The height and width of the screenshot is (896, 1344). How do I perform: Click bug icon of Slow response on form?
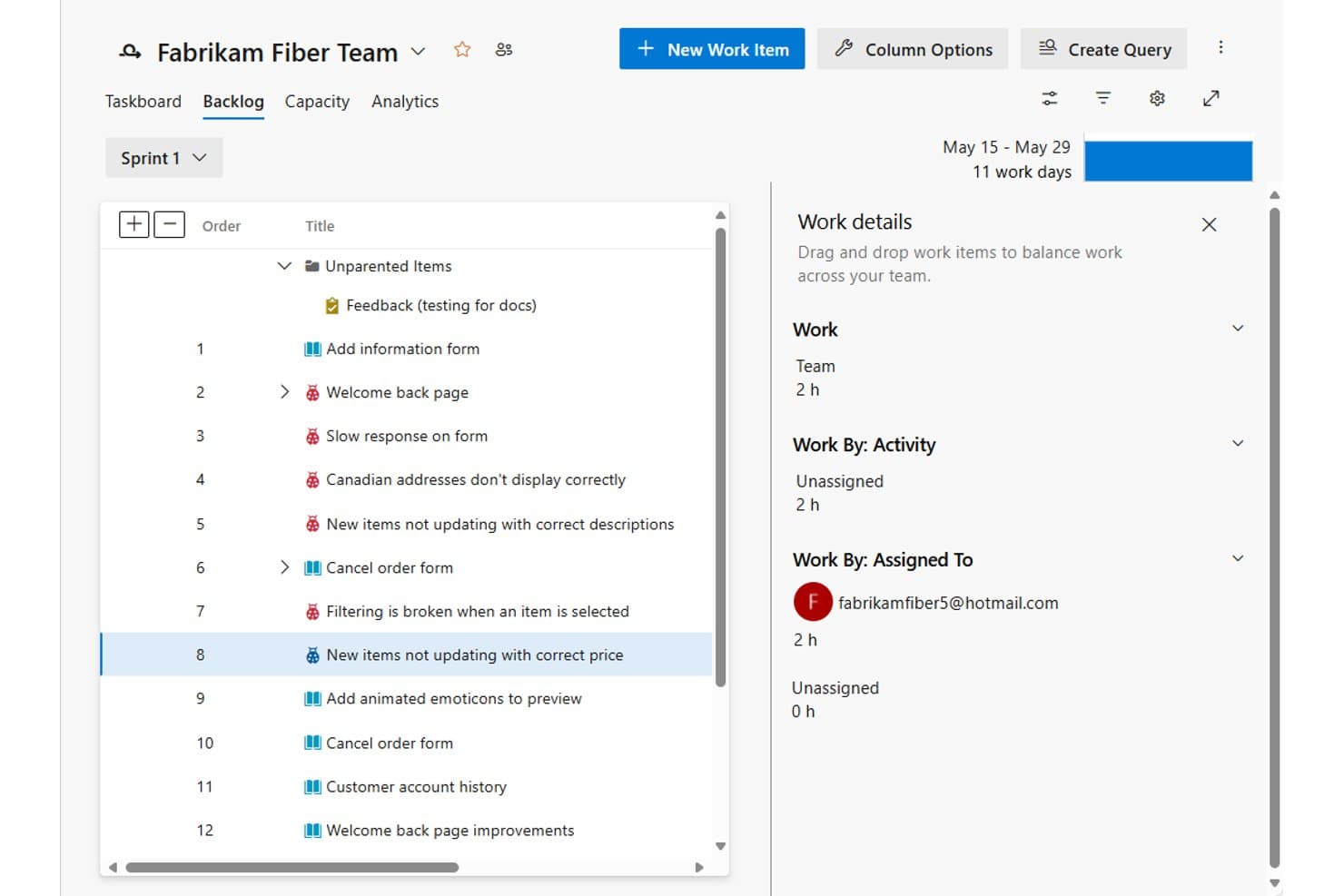pos(312,437)
